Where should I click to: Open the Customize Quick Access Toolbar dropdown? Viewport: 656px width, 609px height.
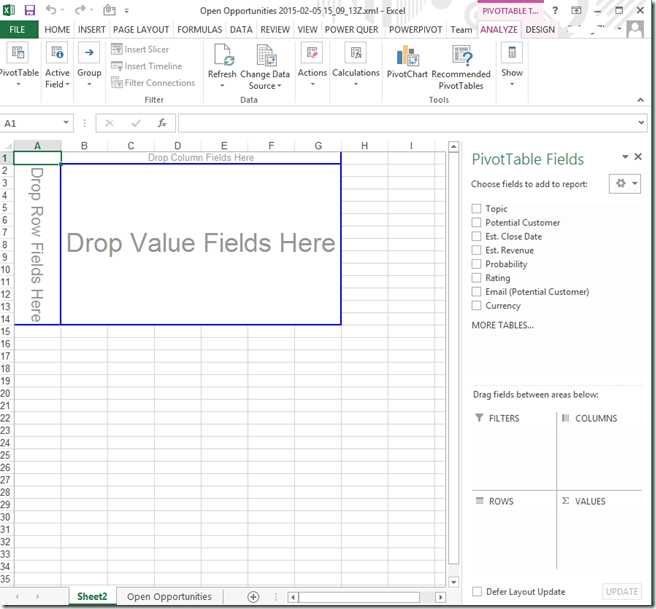point(126,10)
